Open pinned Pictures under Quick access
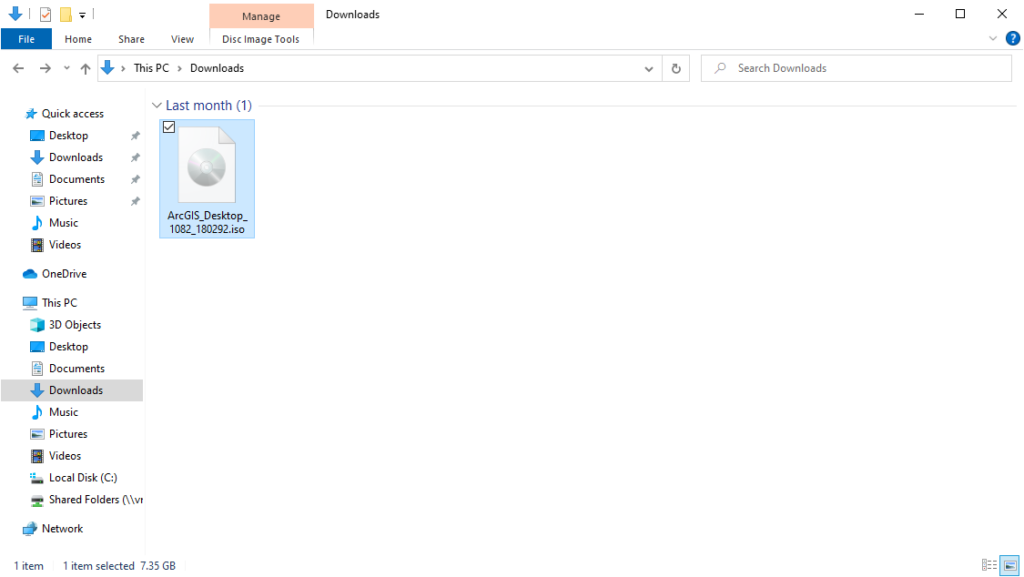 [68, 201]
